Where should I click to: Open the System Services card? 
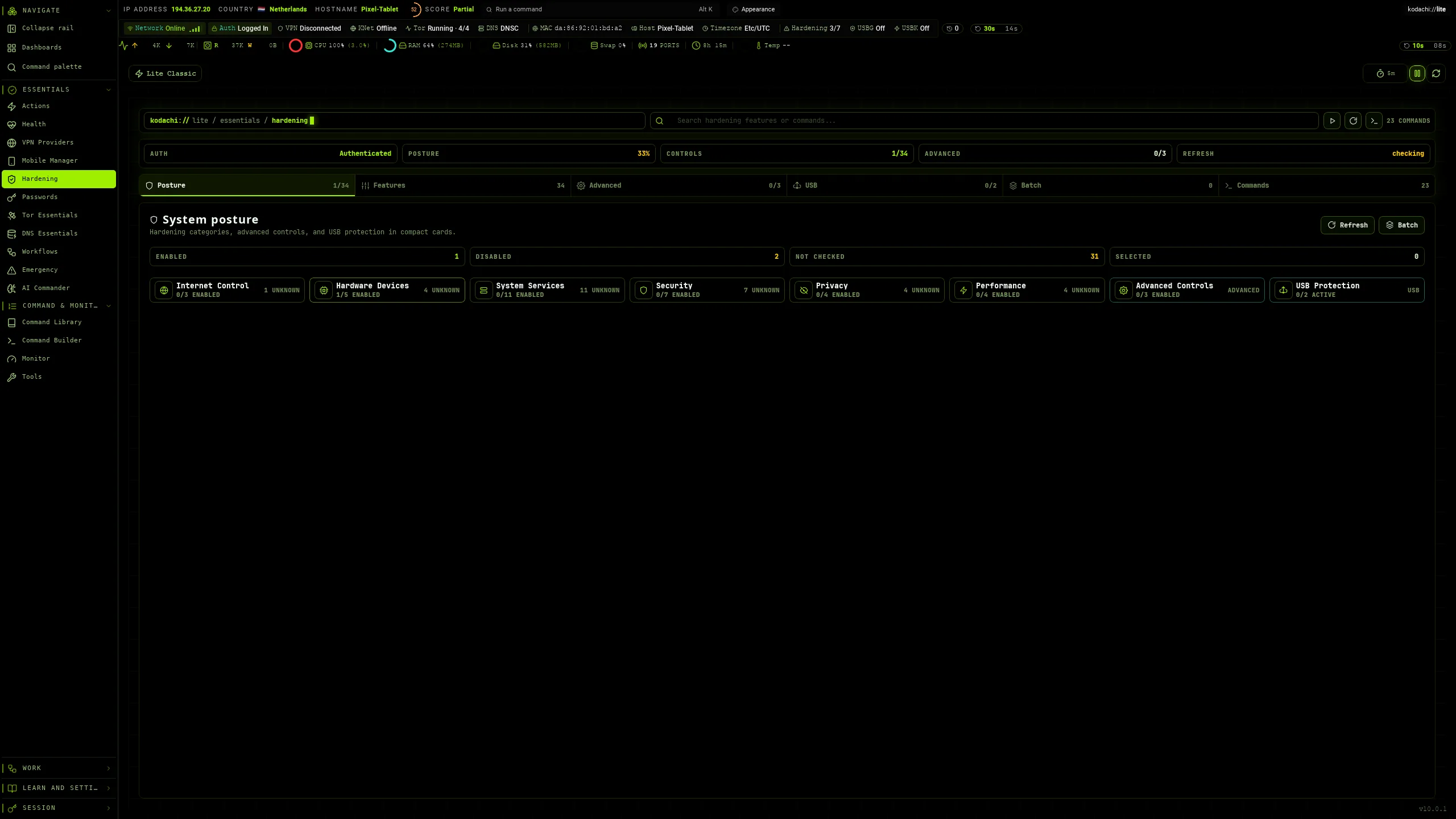point(547,290)
